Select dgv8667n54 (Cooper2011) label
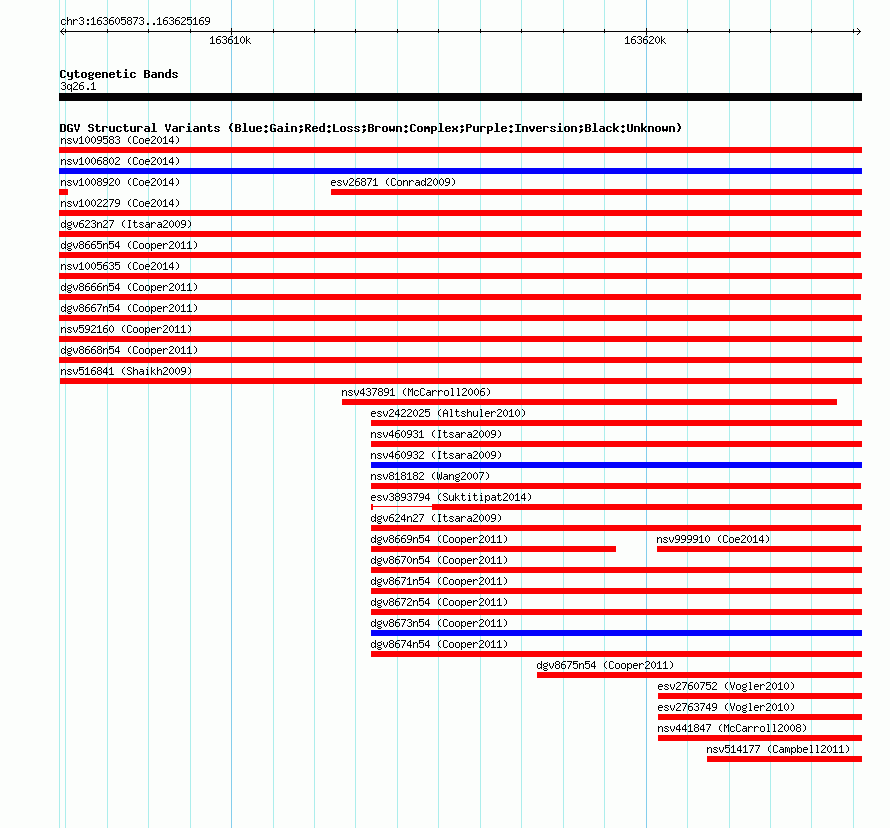The image size is (890, 828). pos(129,308)
